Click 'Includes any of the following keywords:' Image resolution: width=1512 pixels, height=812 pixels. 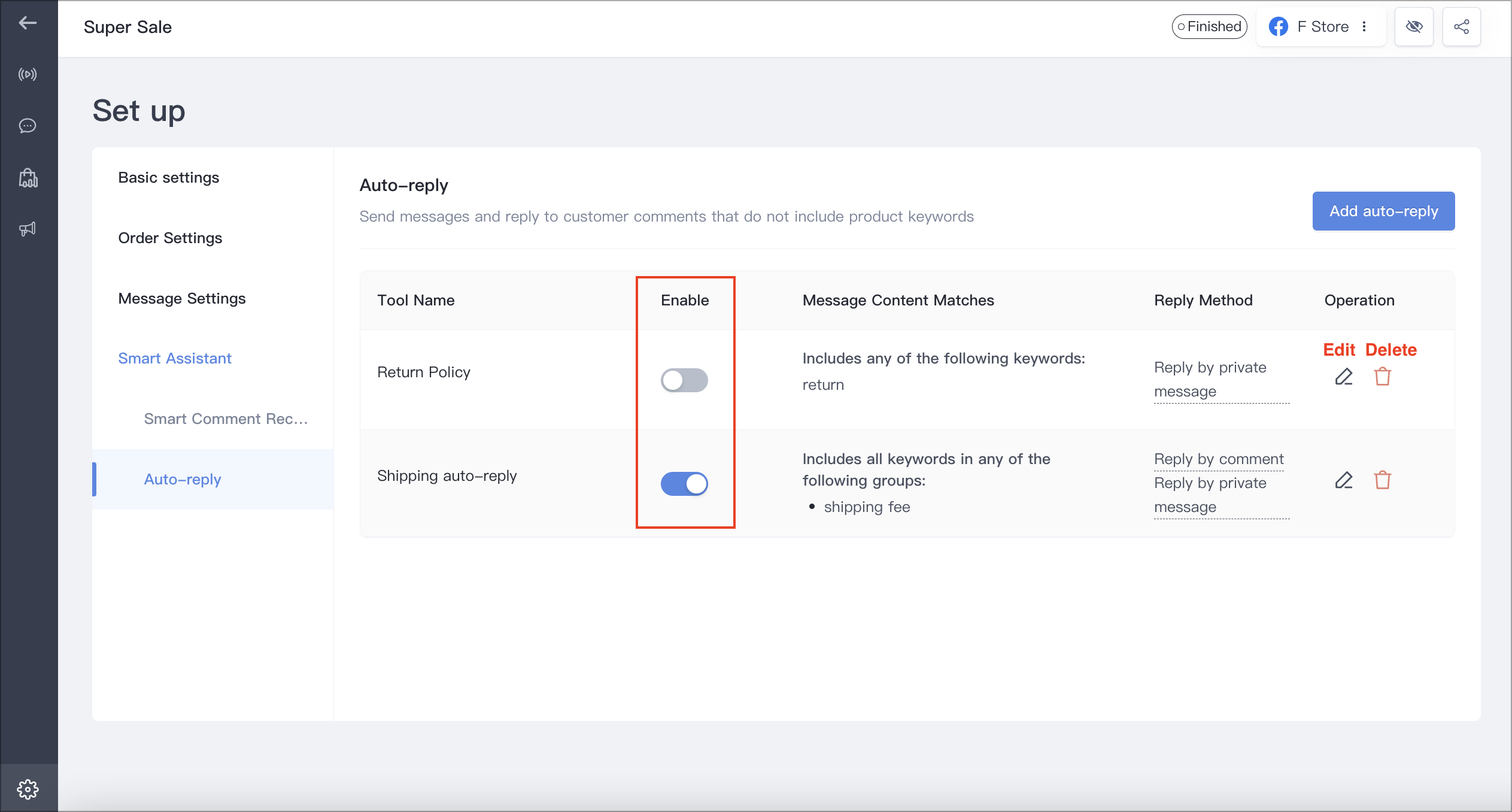(x=943, y=359)
